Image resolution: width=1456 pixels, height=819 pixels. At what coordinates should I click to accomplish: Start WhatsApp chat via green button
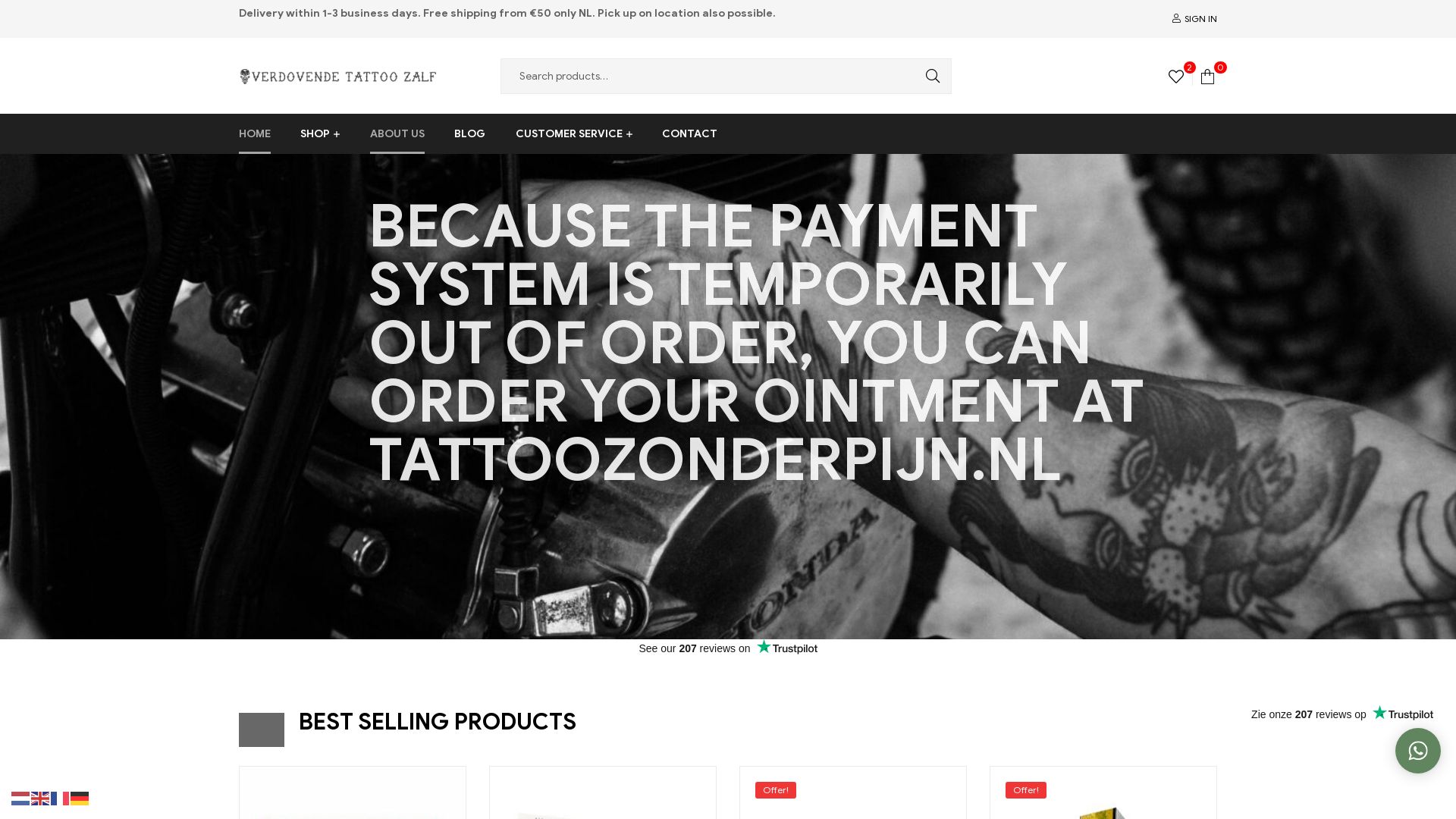pos(1417,751)
